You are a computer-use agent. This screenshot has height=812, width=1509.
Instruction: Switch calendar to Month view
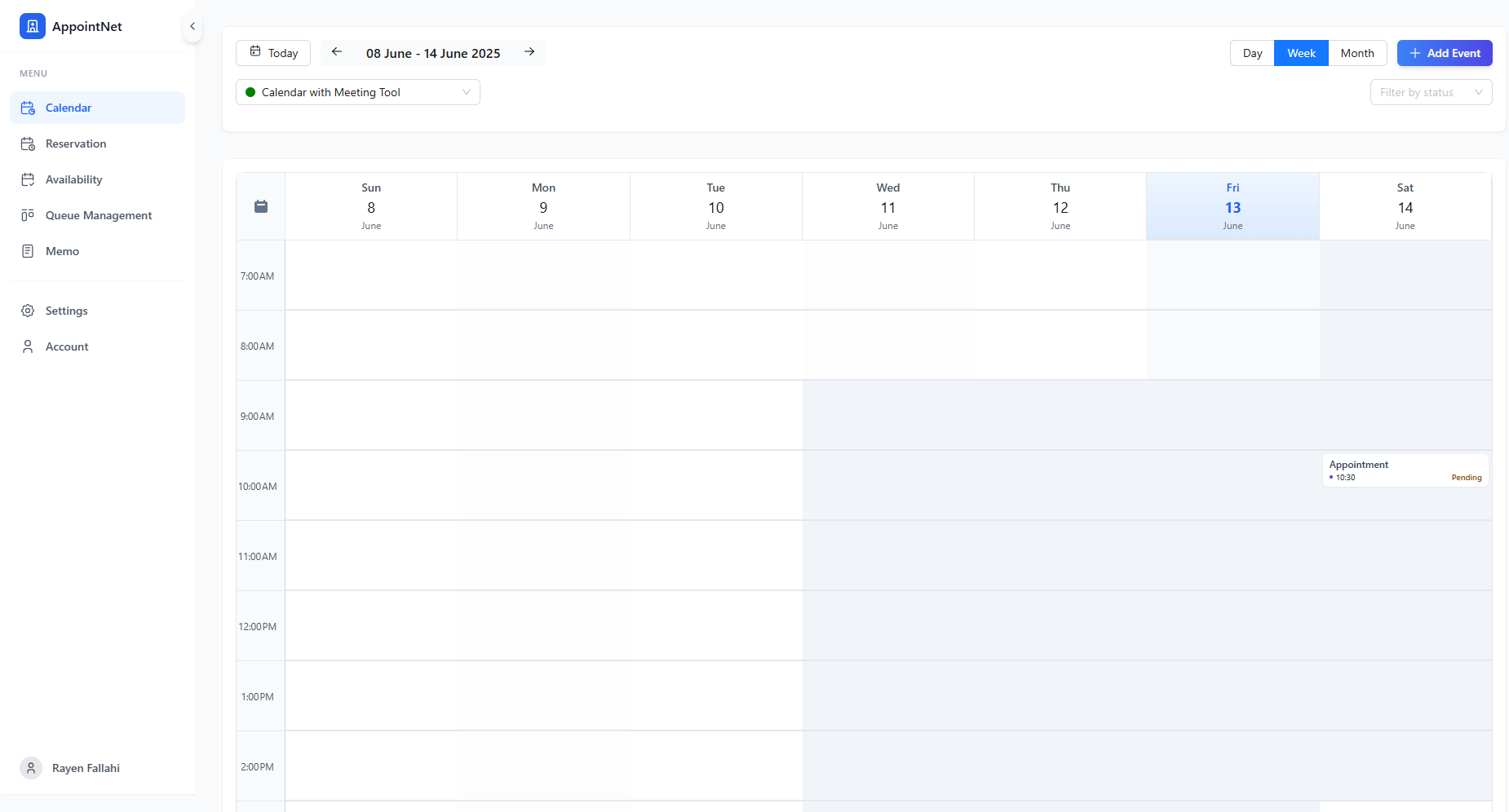(x=1356, y=53)
